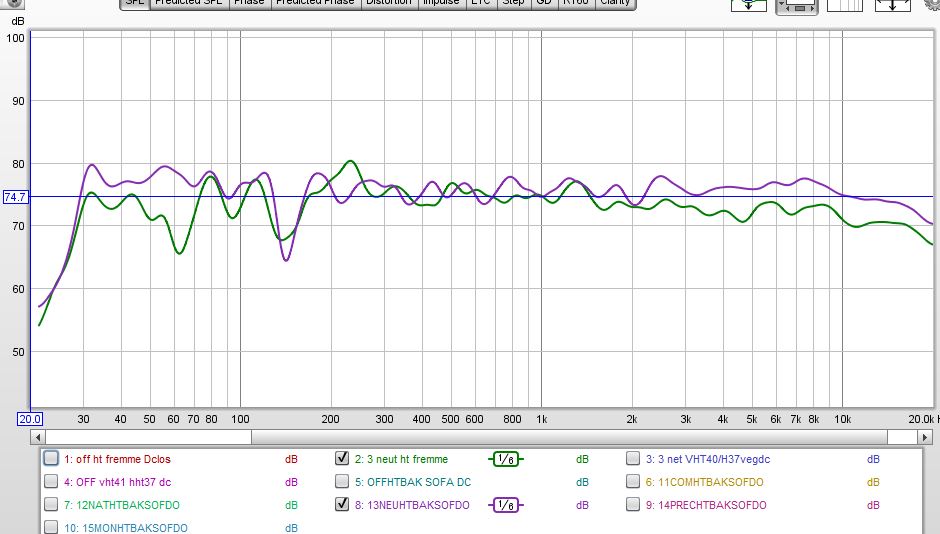Click the dB readout for 3: 3 net VHT40

pos(873,460)
